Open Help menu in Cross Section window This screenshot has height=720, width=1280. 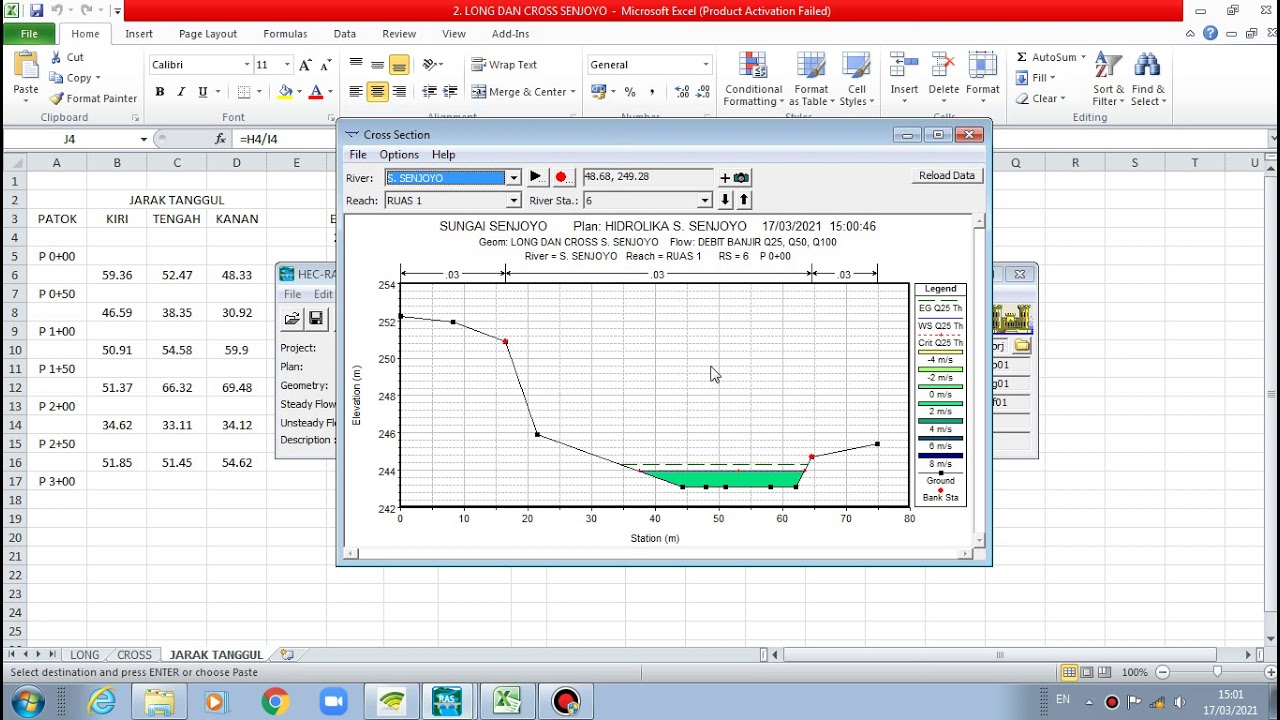(x=443, y=155)
